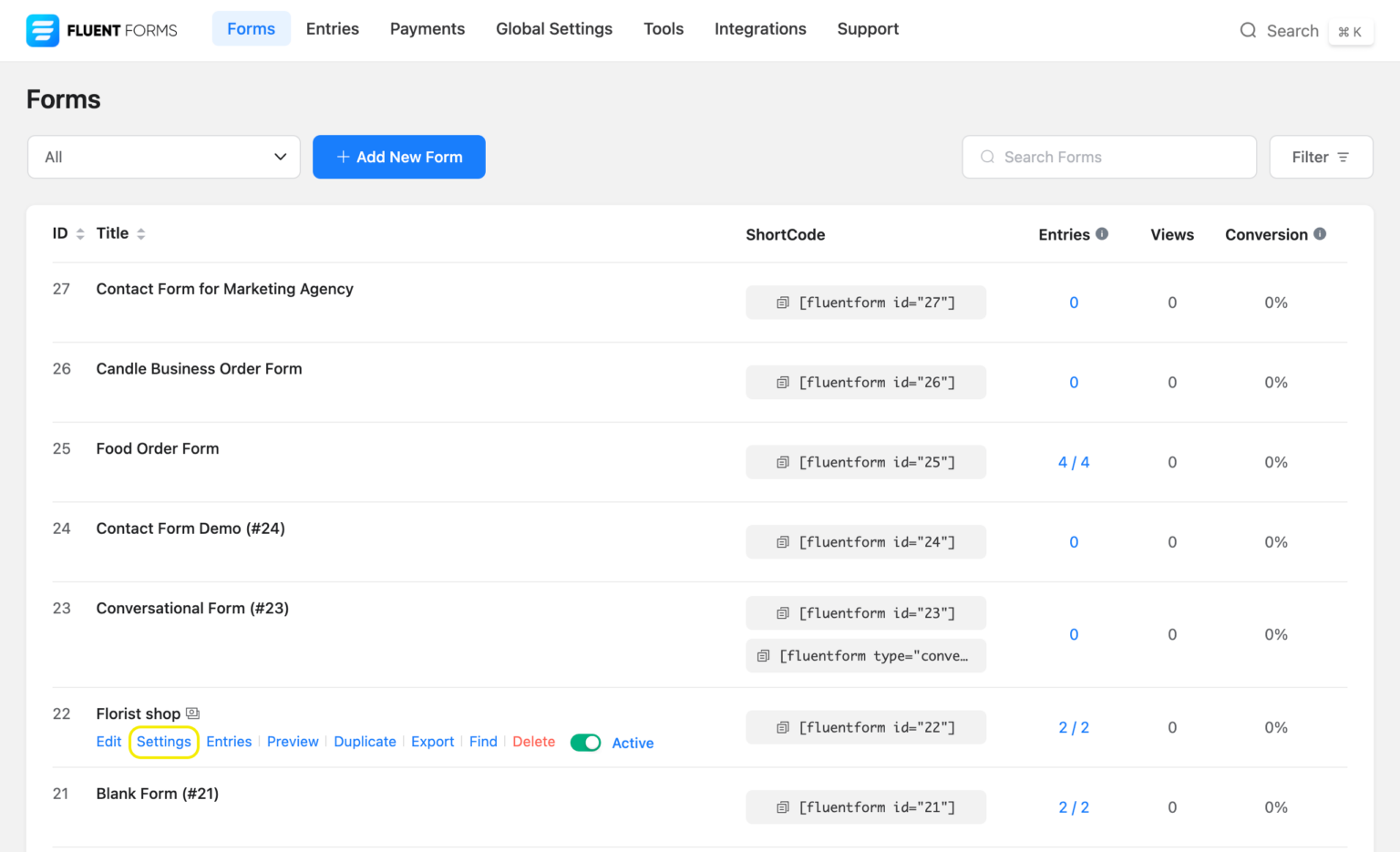Switch to the Entries section
The width and height of the screenshot is (1400, 852).
coord(332,28)
